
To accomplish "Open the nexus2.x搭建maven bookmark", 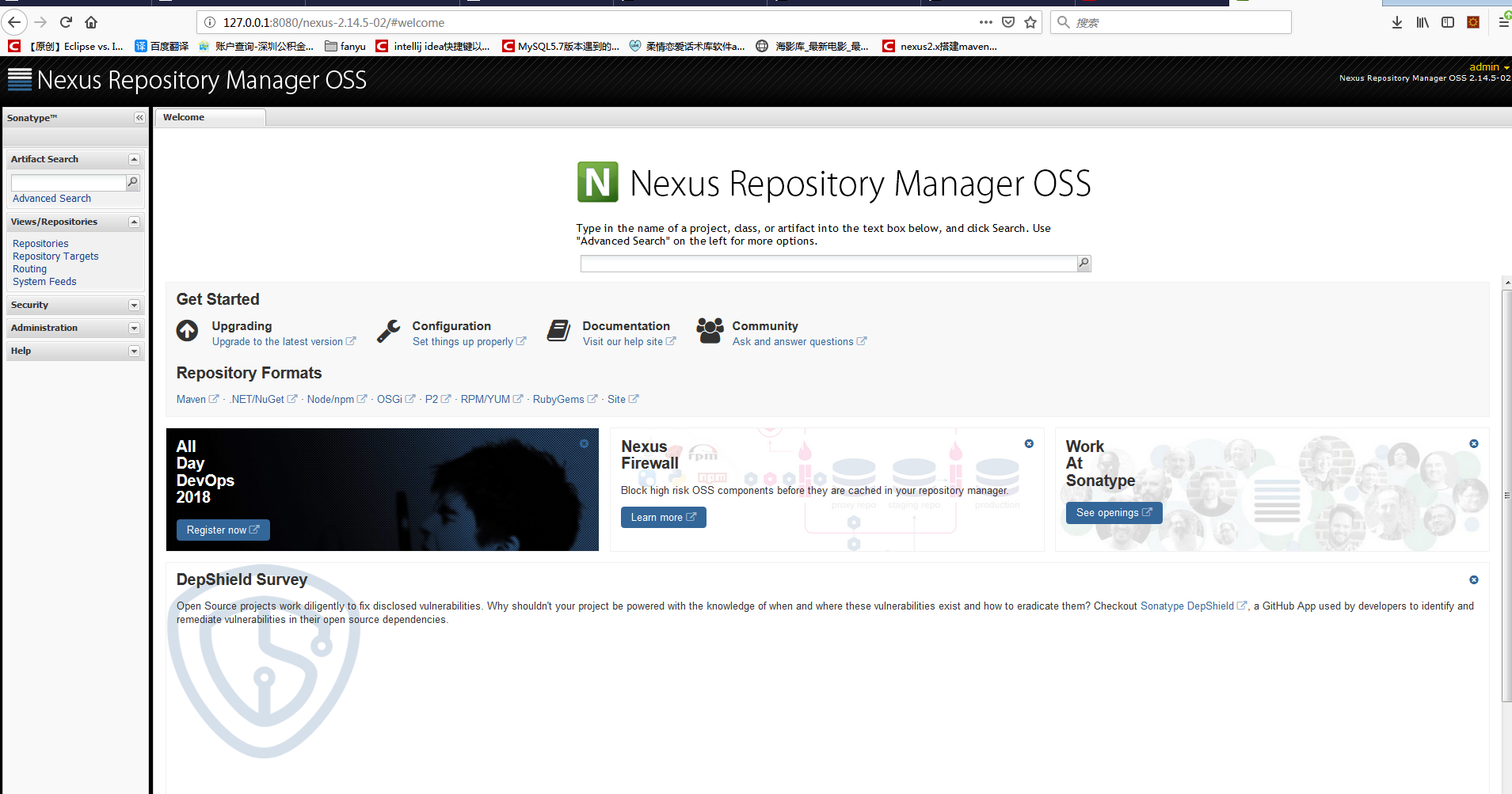I will tap(939, 46).
